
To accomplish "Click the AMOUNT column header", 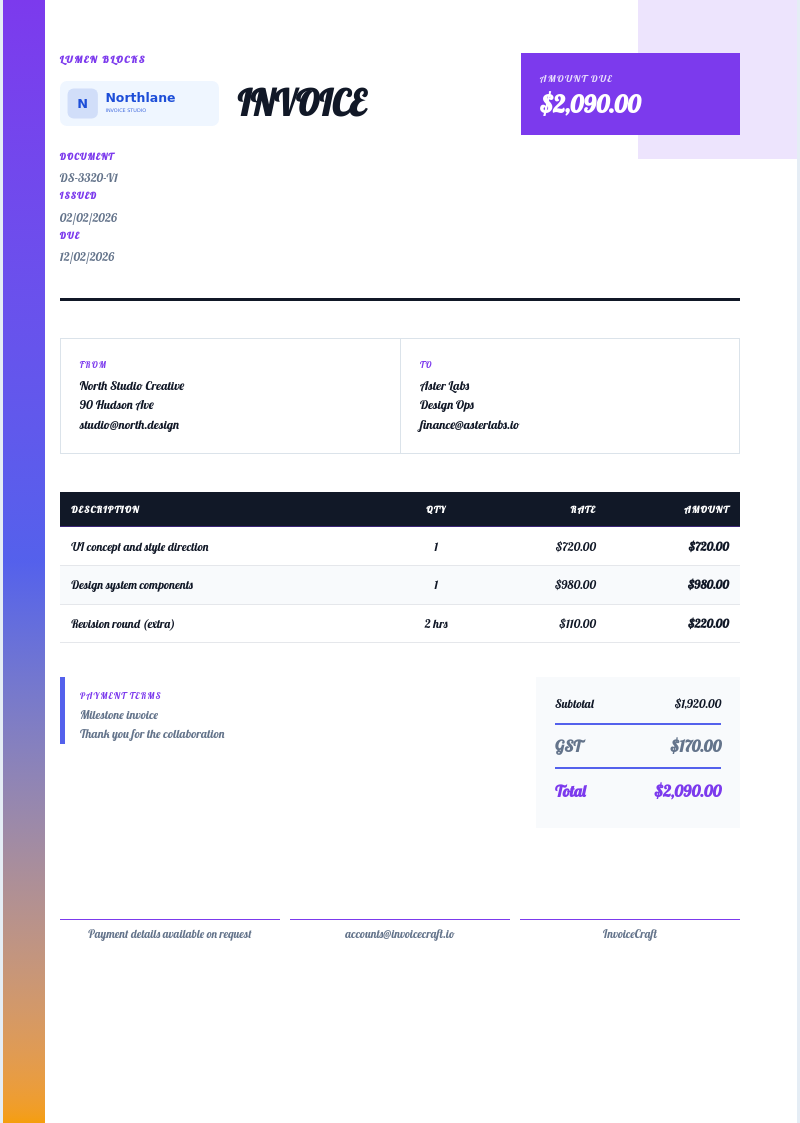I will (706, 509).
